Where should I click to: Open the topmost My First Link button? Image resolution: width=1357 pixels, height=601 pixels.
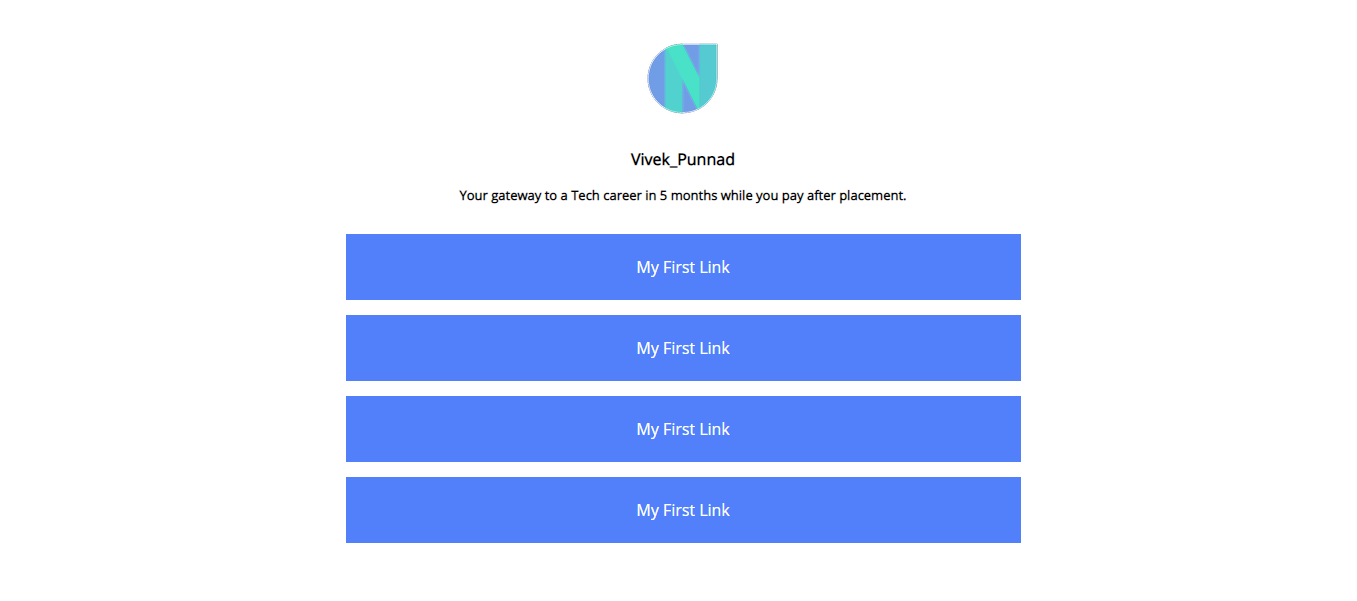point(683,267)
